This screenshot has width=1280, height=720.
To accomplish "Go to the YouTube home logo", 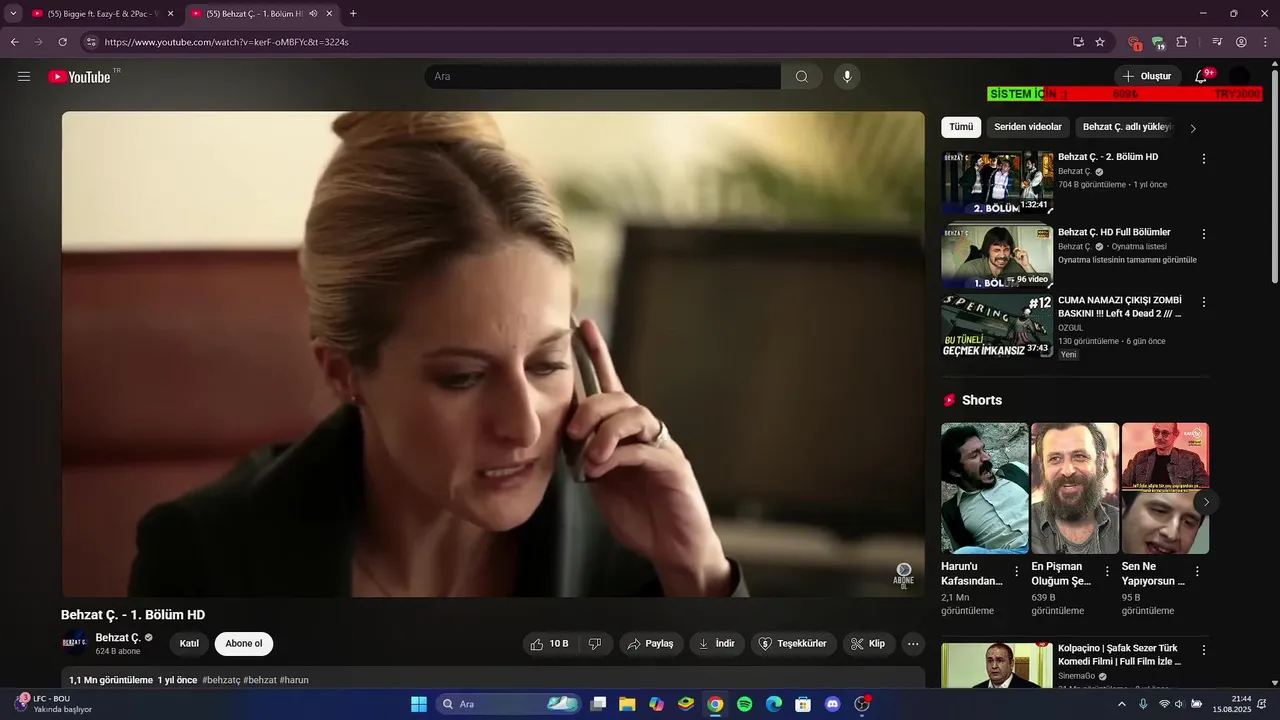I will tap(79, 77).
